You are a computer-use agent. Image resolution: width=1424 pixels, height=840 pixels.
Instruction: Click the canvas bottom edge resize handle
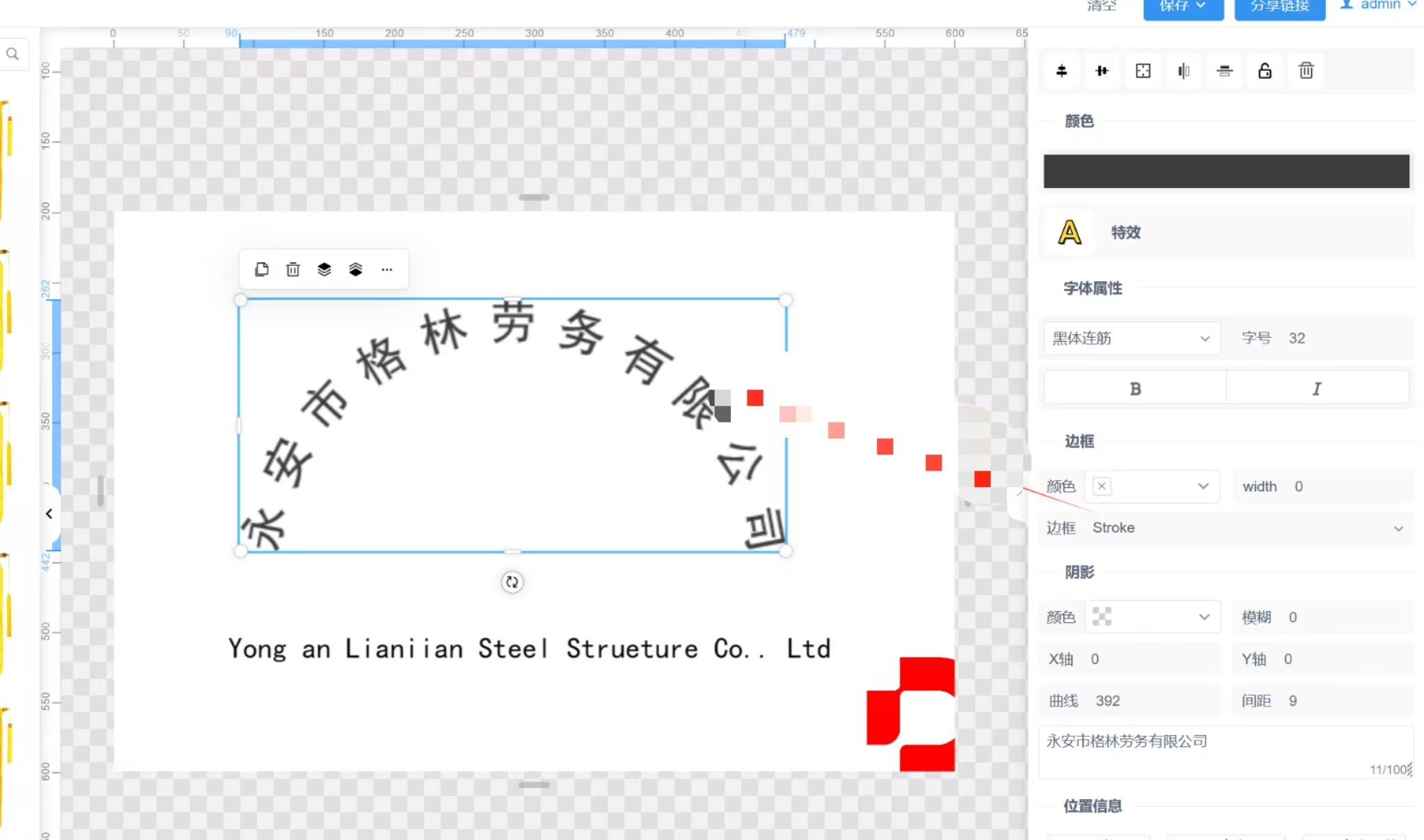coord(534,785)
